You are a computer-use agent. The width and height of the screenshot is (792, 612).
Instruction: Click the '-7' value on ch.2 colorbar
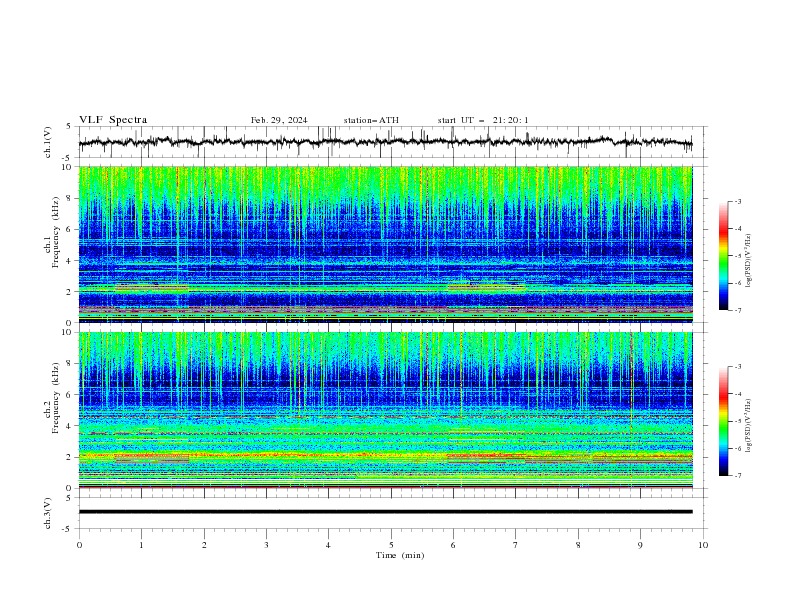tap(737, 476)
